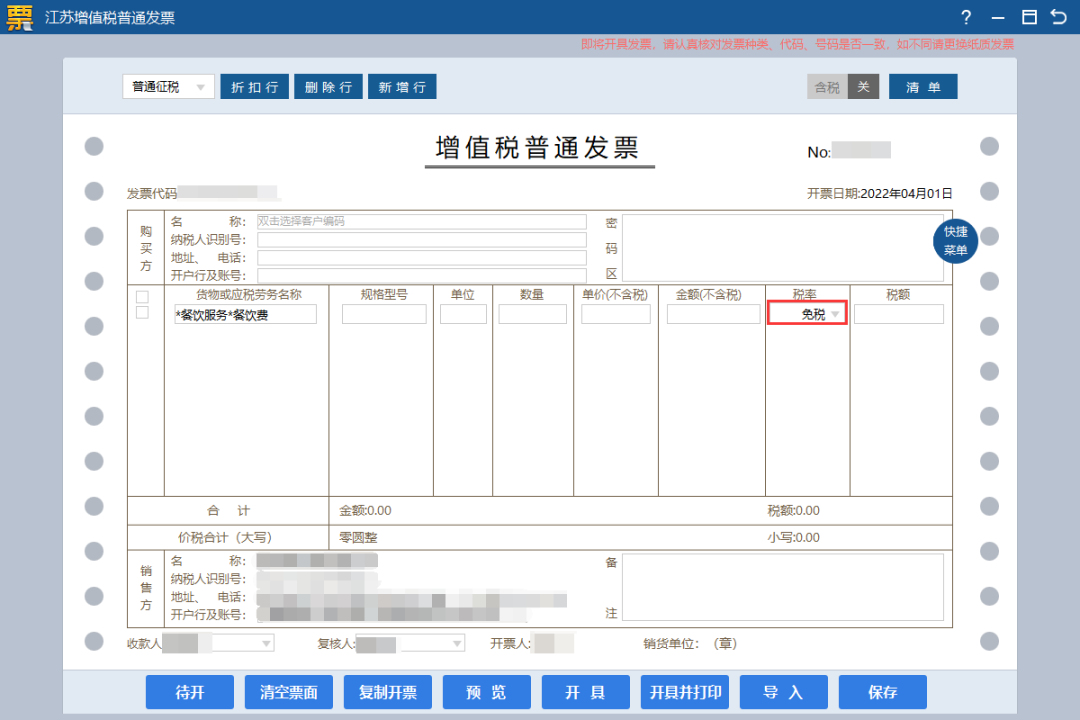Expand the 收款人 payee dropdown

[265, 643]
